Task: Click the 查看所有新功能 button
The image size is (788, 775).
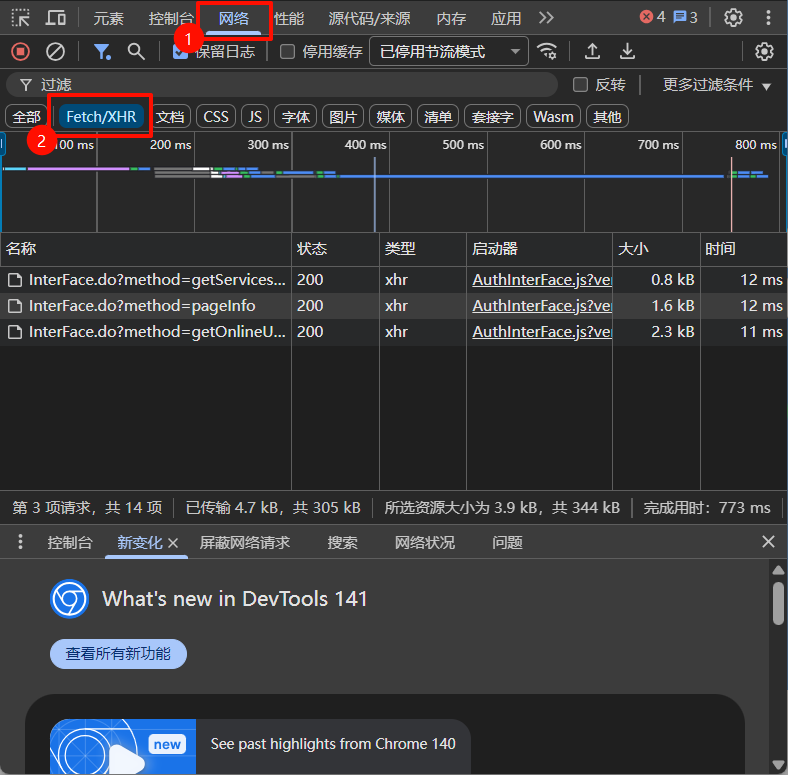Action: [x=118, y=654]
